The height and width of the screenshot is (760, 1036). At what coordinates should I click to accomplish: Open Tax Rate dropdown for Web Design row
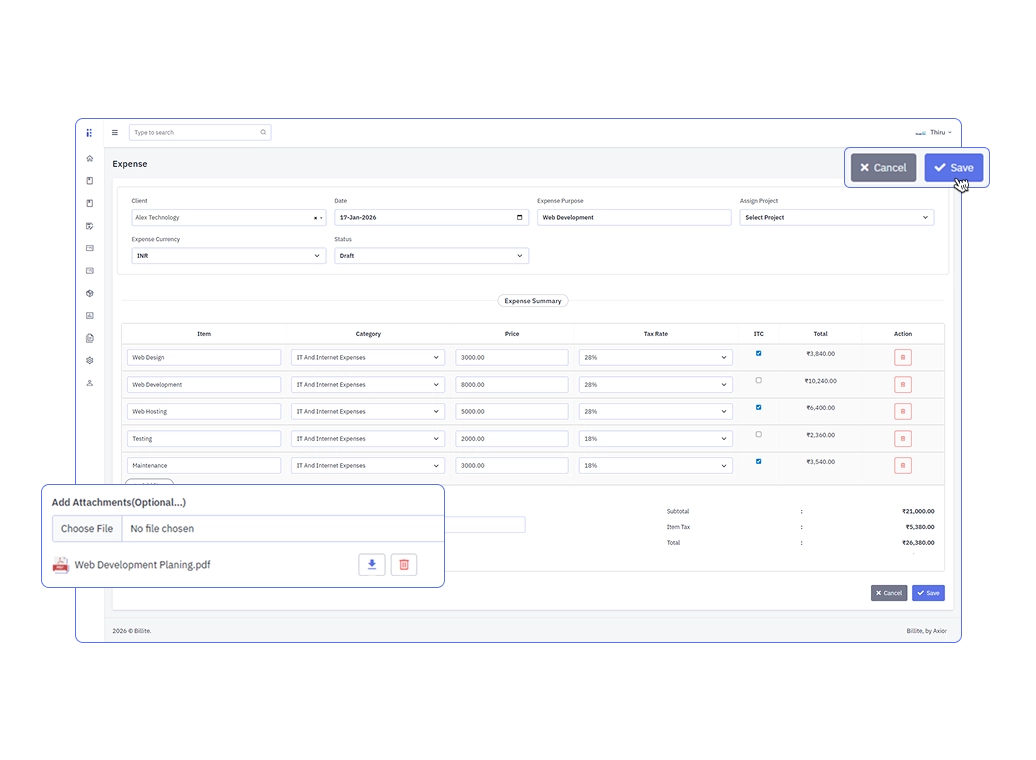(x=655, y=358)
